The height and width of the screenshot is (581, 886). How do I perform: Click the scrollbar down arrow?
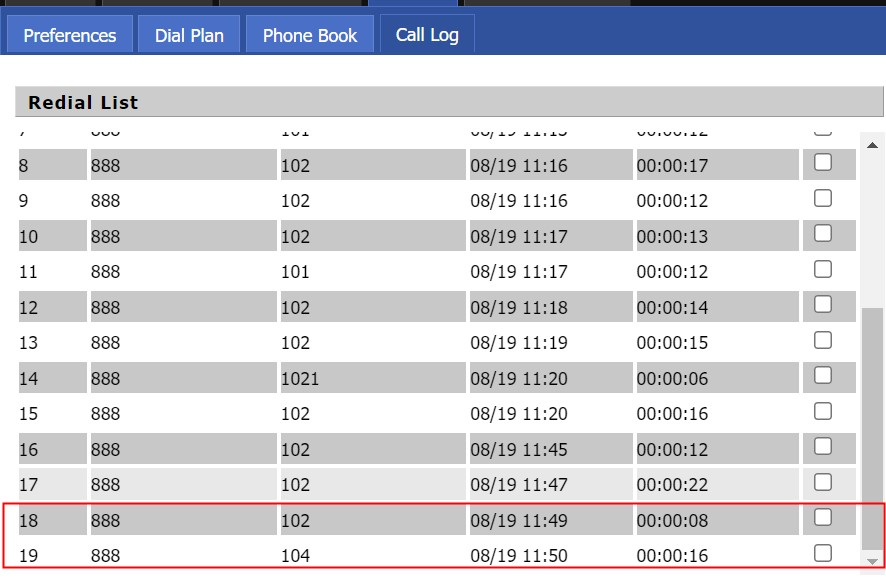872,561
